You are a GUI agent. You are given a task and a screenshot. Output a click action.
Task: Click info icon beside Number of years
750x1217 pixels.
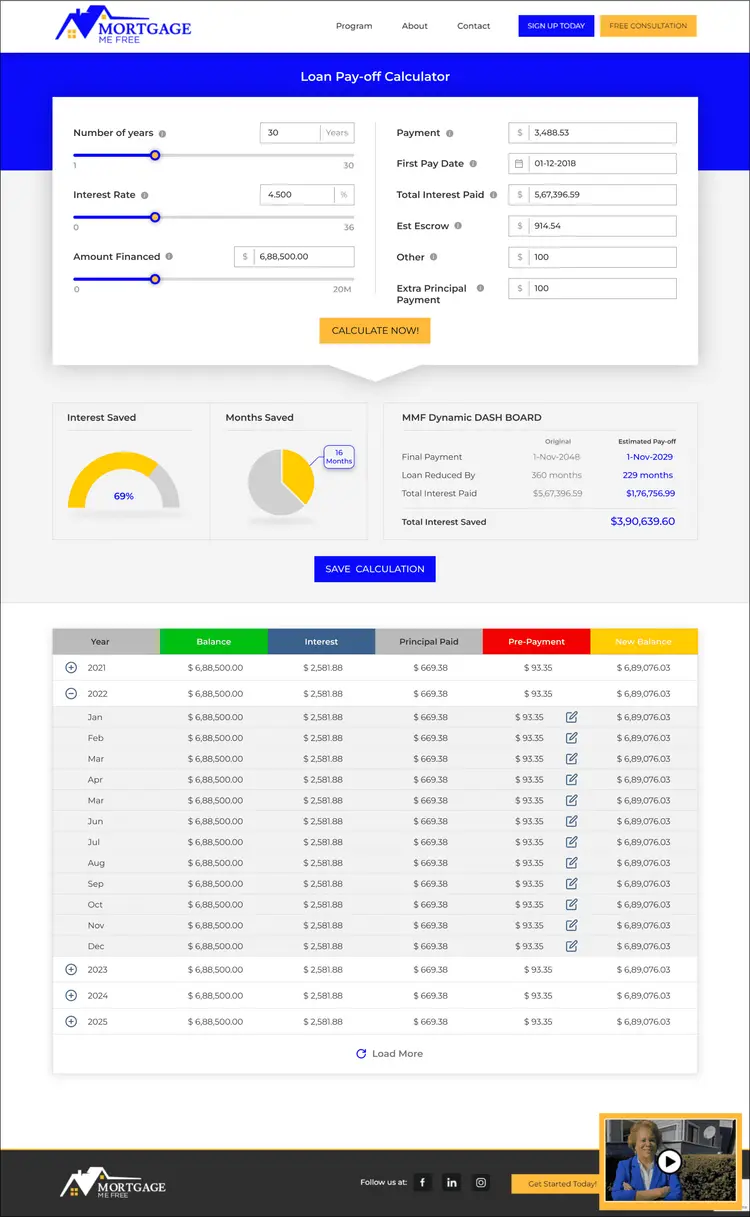point(163,133)
